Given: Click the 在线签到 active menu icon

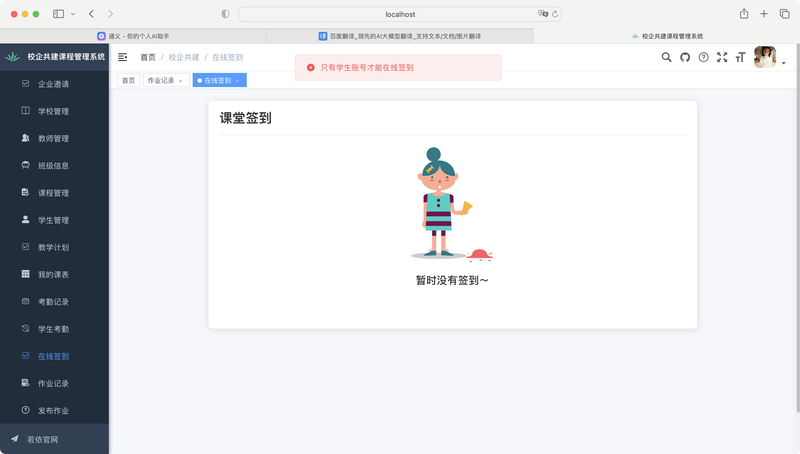Looking at the screenshot, I should 26,356.
